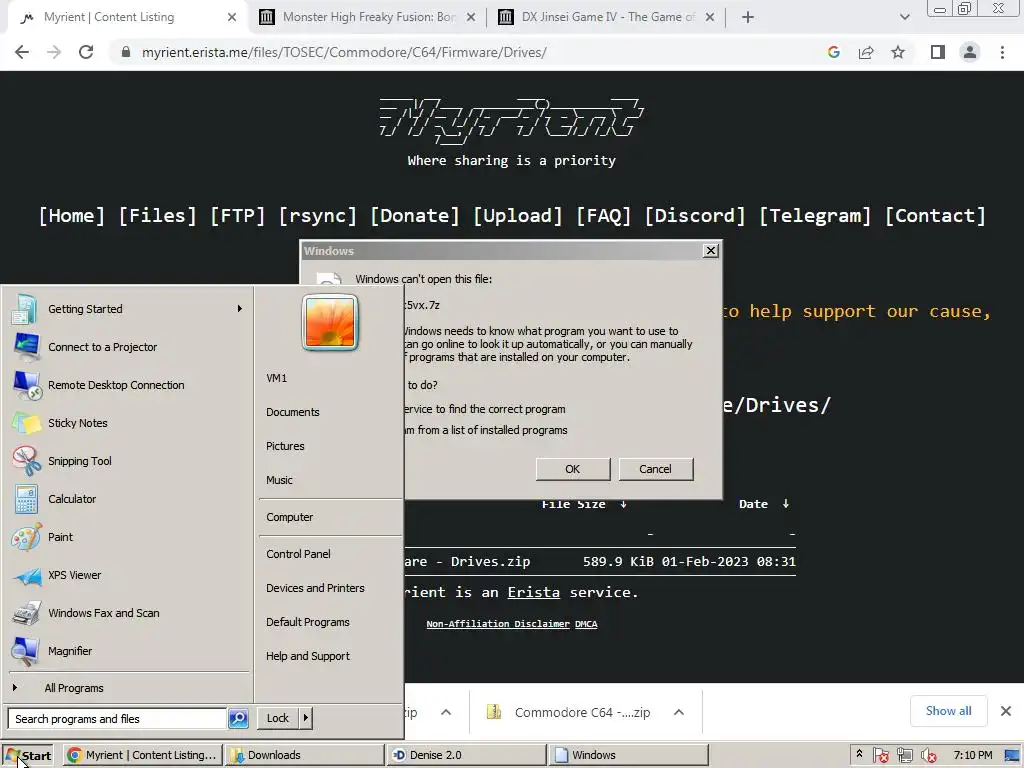Open Commodore C64 download options chevron
The image size is (1024, 768).
click(x=679, y=712)
